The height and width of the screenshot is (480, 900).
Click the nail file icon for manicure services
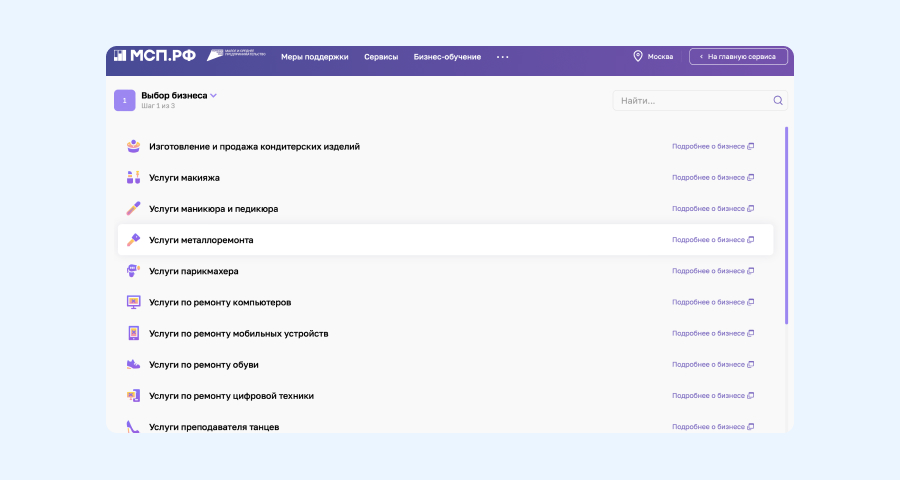coord(133,209)
